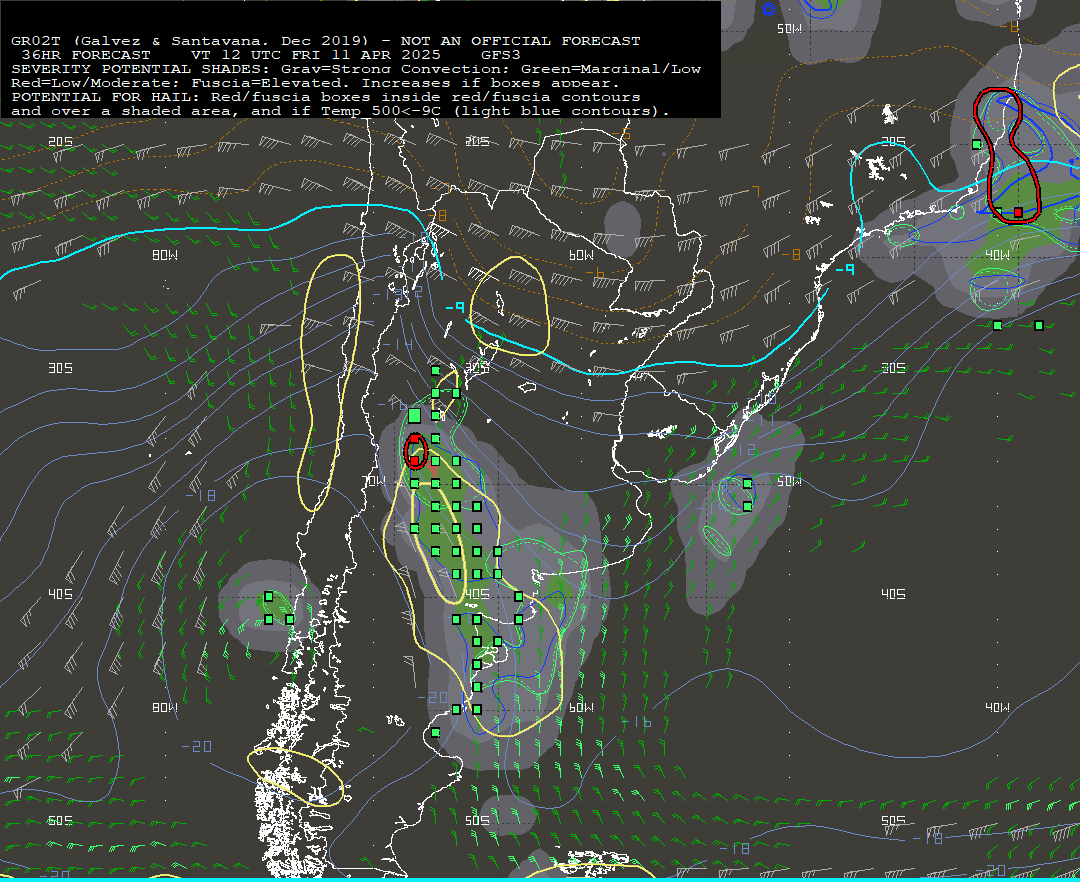Click the orange '-6' contour label over Brazil
1080x882 pixels.
coord(595,275)
